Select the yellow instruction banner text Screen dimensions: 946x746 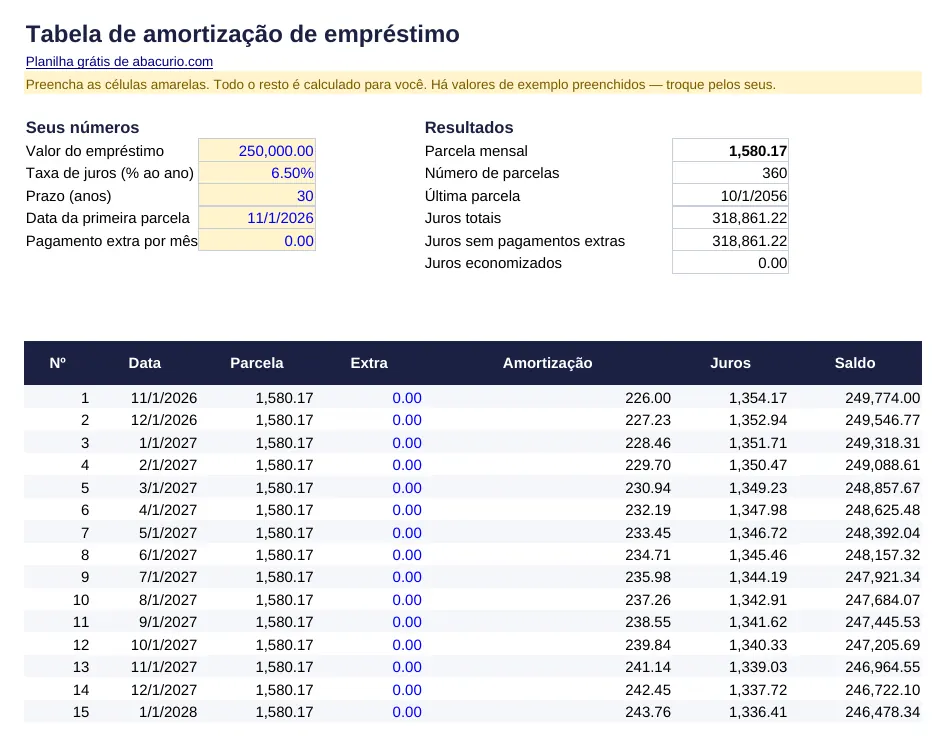tap(401, 84)
